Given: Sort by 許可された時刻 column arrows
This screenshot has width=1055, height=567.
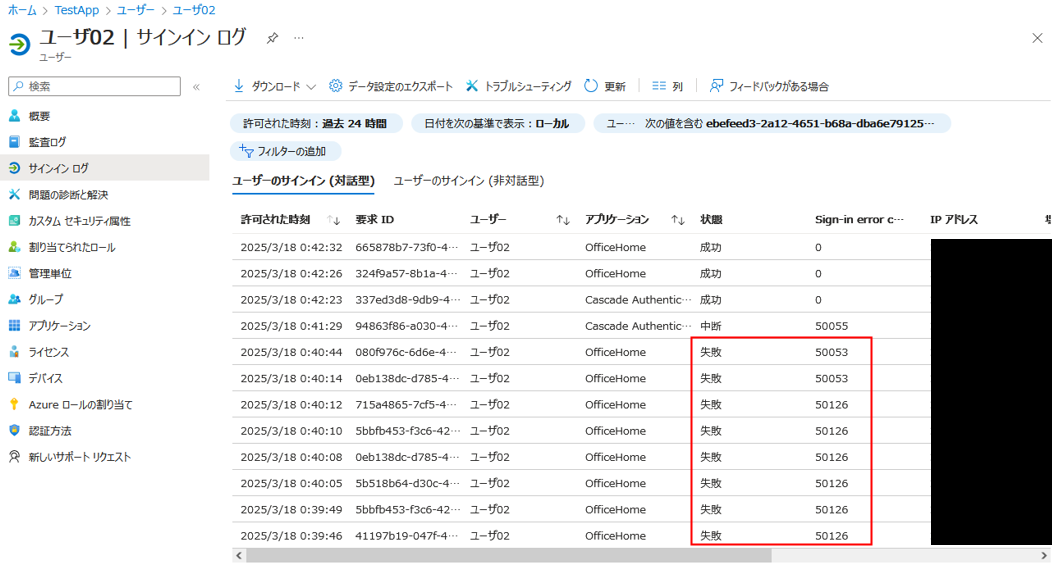Looking at the screenshot, I should [x=334, y=220].
